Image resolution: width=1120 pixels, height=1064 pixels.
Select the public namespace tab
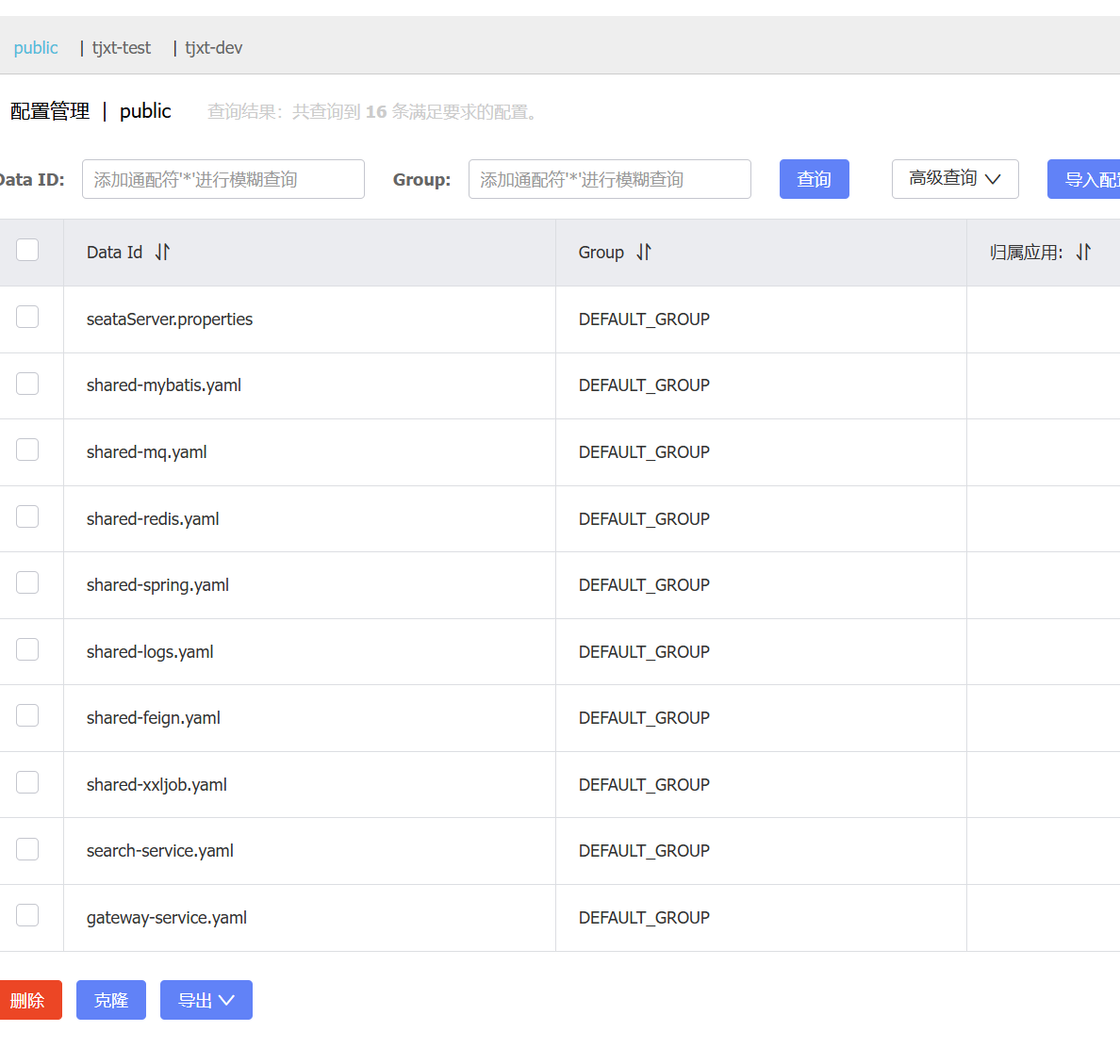coord(36,48)
